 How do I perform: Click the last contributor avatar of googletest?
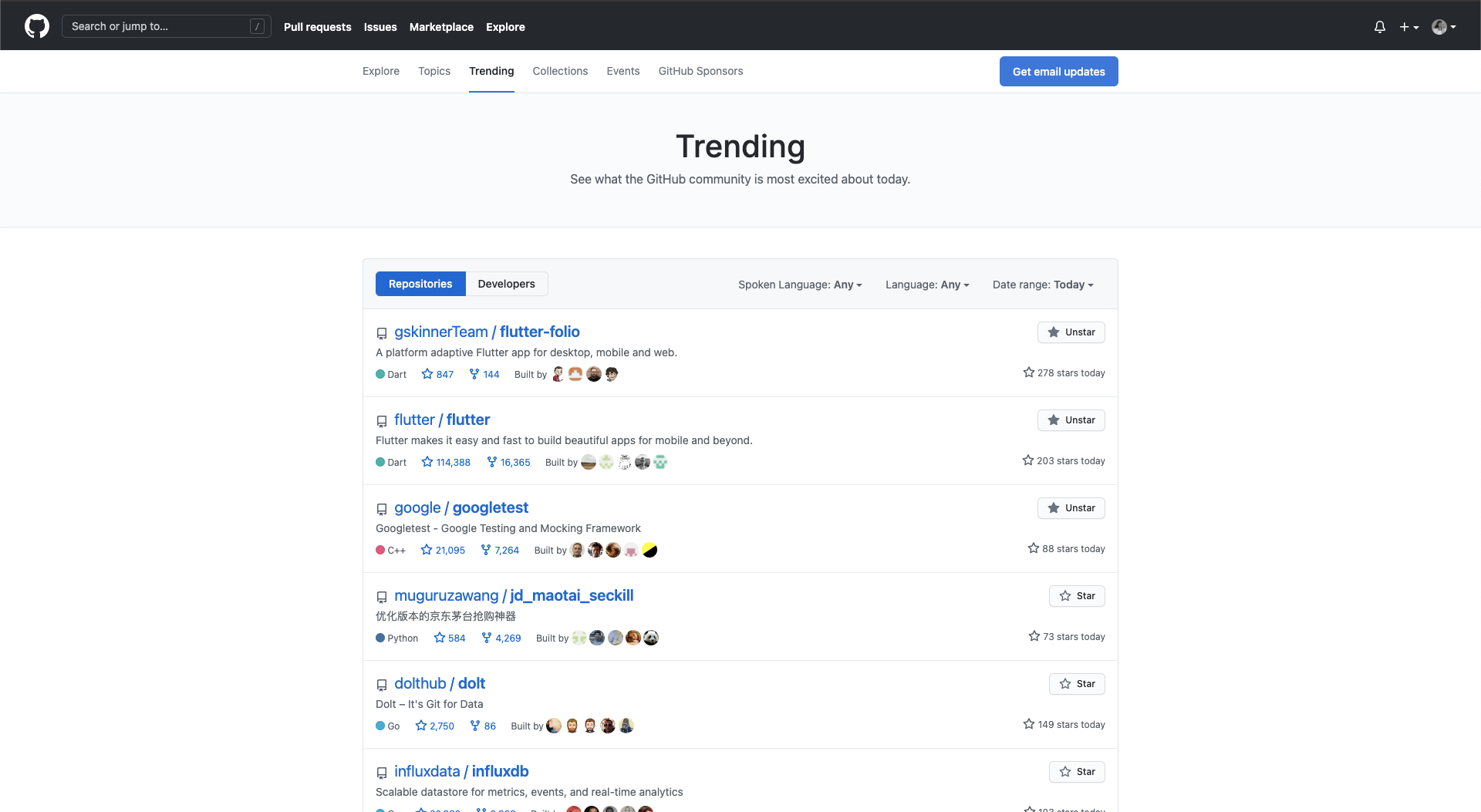coord(649,550)
